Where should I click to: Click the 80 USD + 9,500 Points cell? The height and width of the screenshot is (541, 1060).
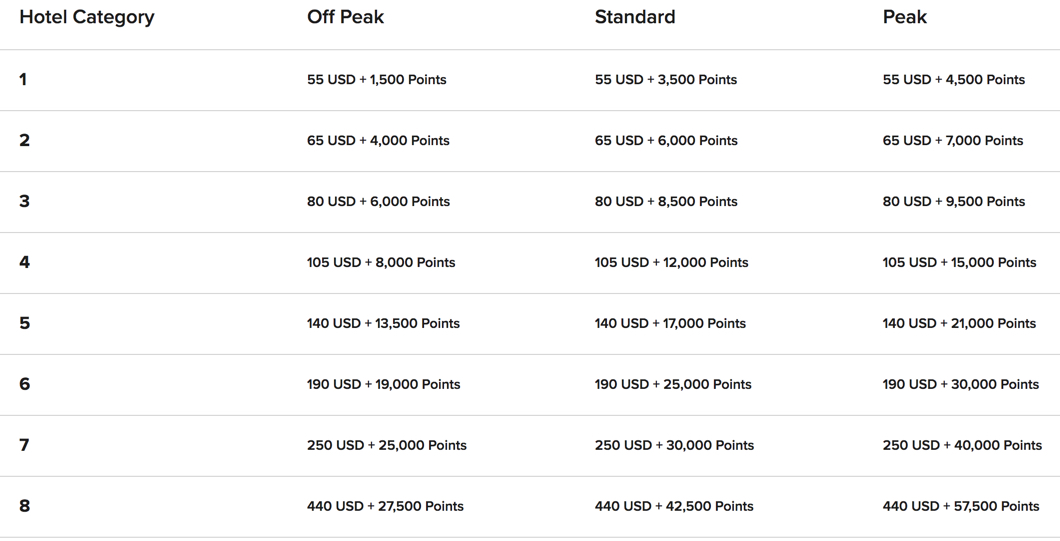954,202
